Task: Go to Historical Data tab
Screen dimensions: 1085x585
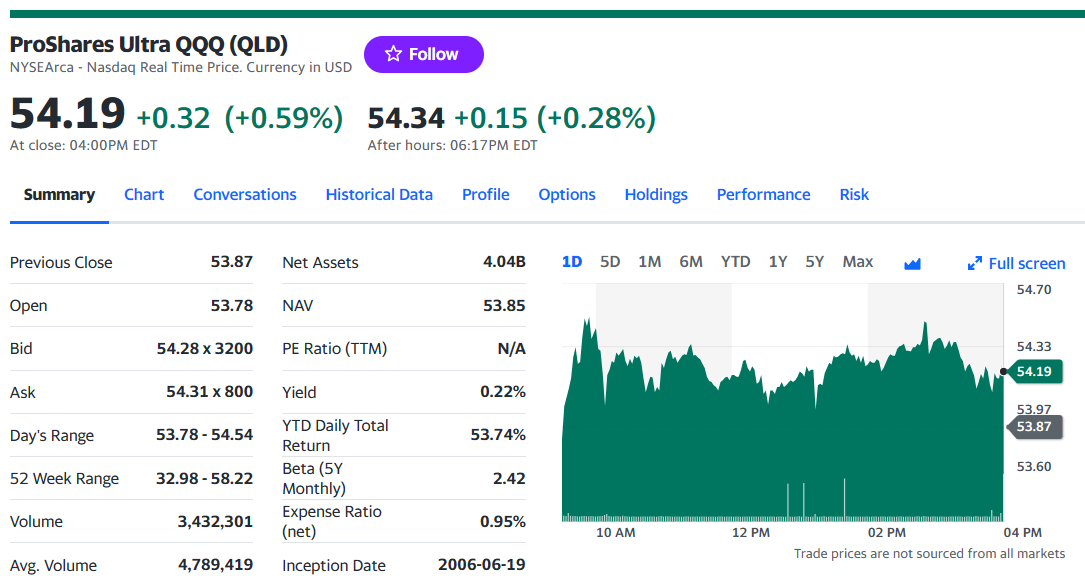Action: pyautogui.click(x=379, y=195)
